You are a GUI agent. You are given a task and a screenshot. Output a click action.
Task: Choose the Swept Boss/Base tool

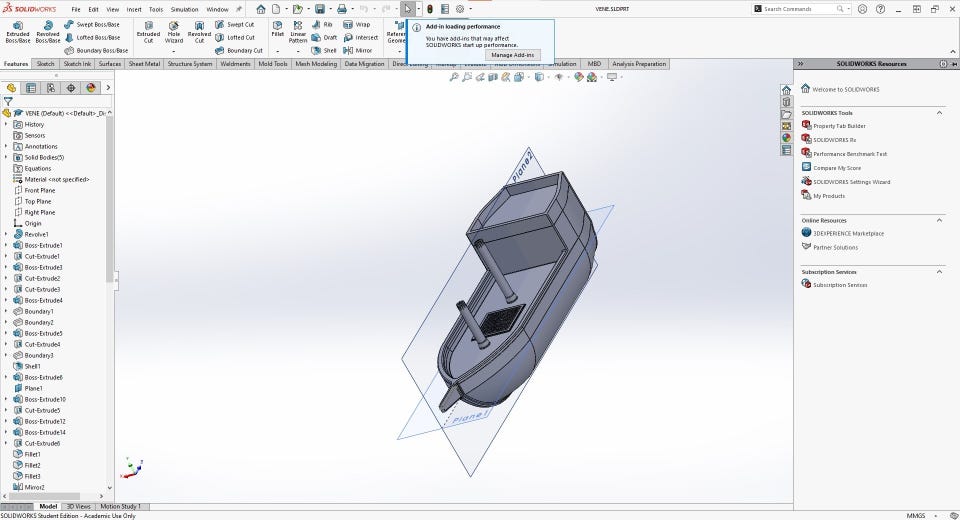tap(92, 24)
